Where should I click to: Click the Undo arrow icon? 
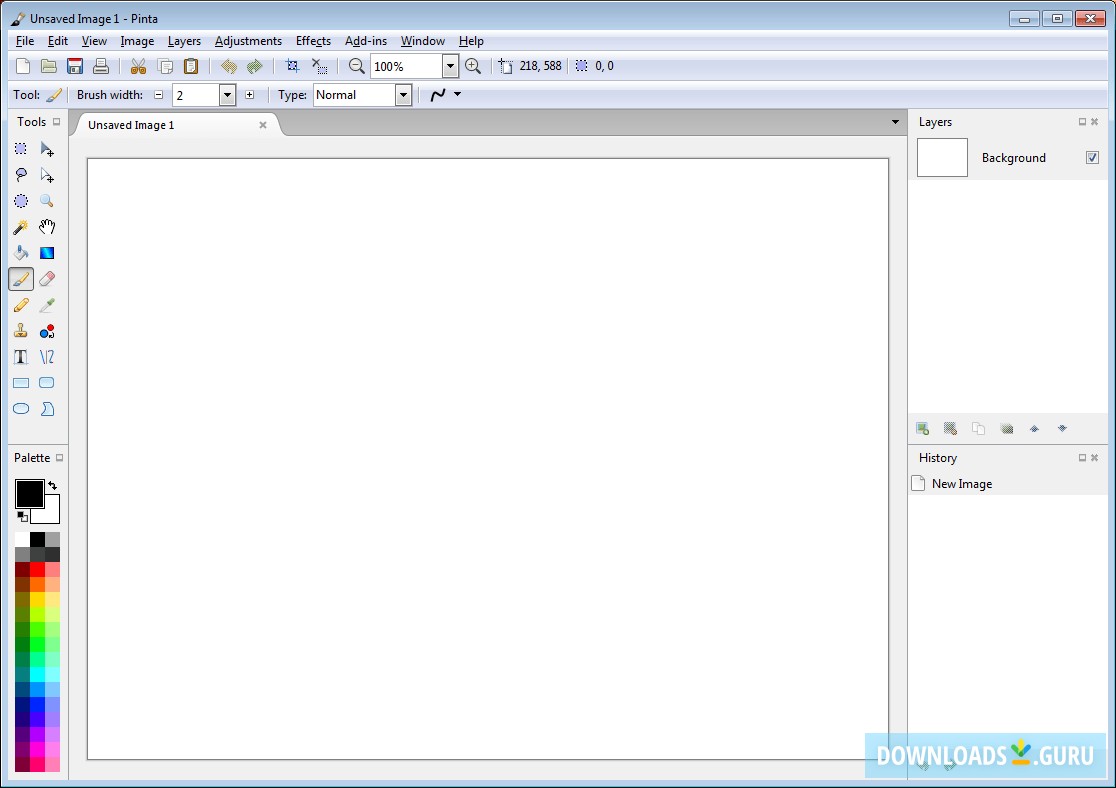[228, 66]
